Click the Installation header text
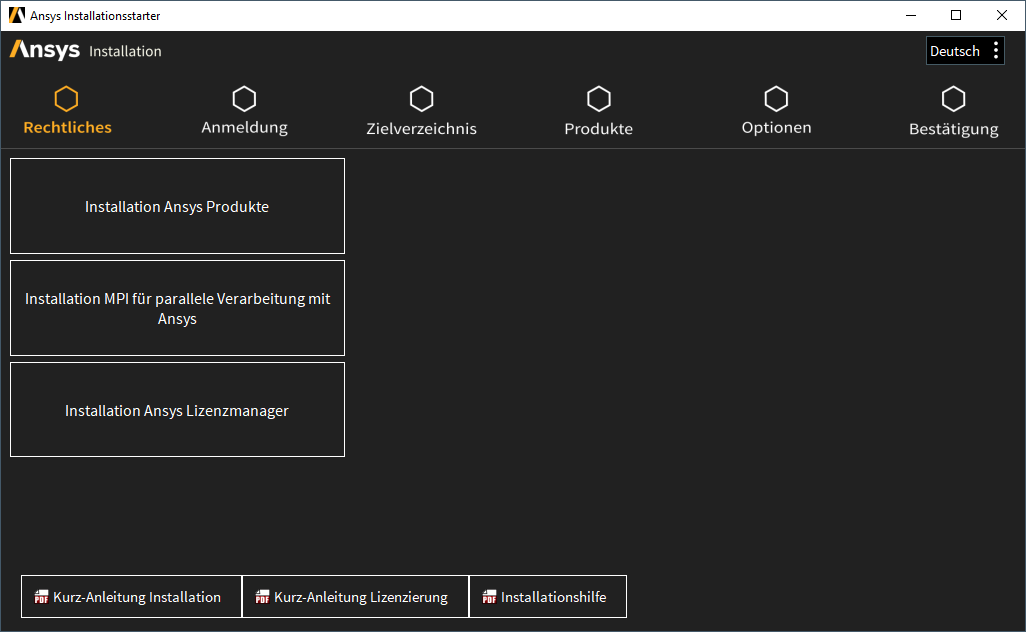The image size is (1026, 632). [125, 51]
